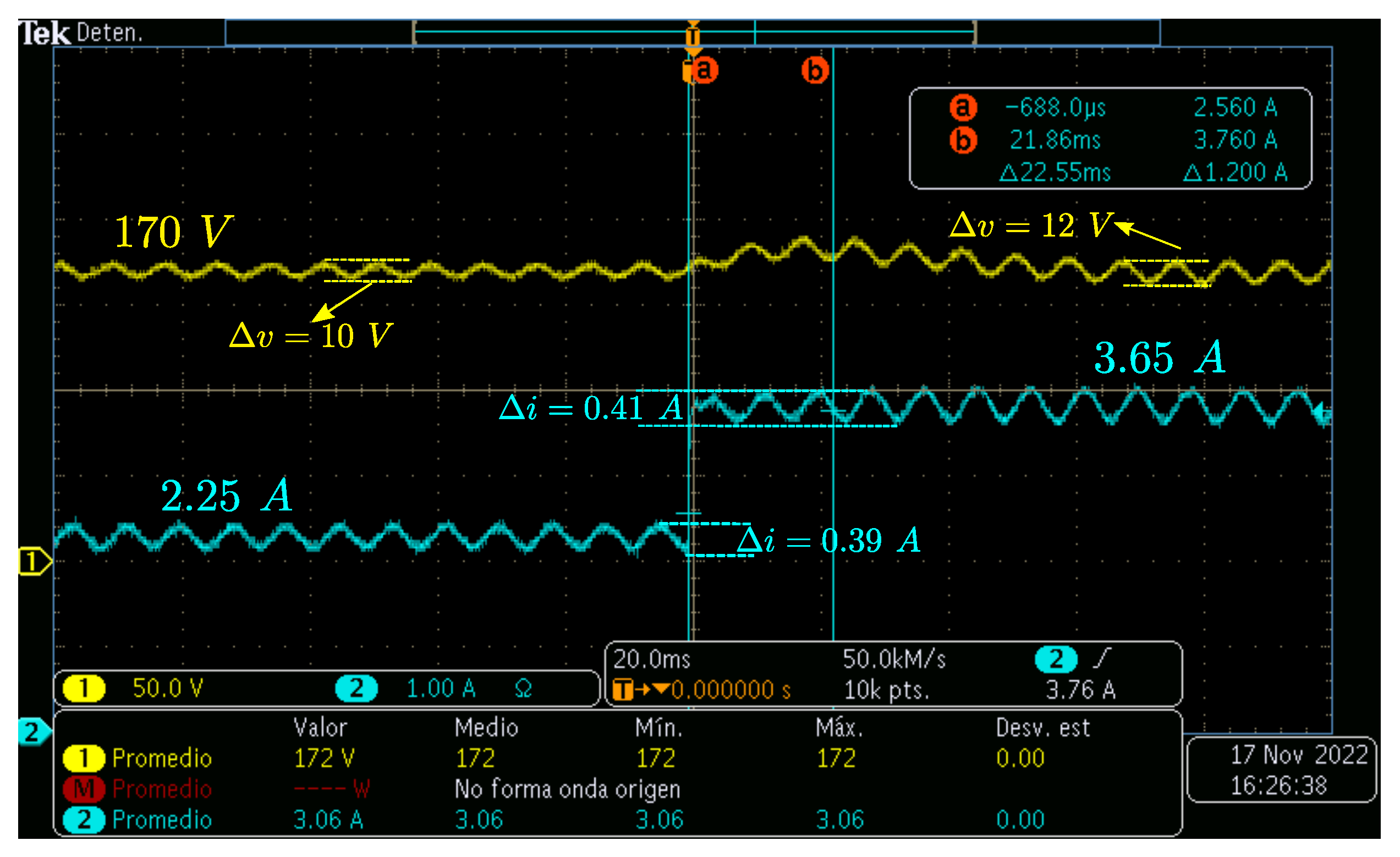Screen dimensions: 1400x857
Task: Click the 50.0kM/s sample rate readout
Action: coord(894,660)
